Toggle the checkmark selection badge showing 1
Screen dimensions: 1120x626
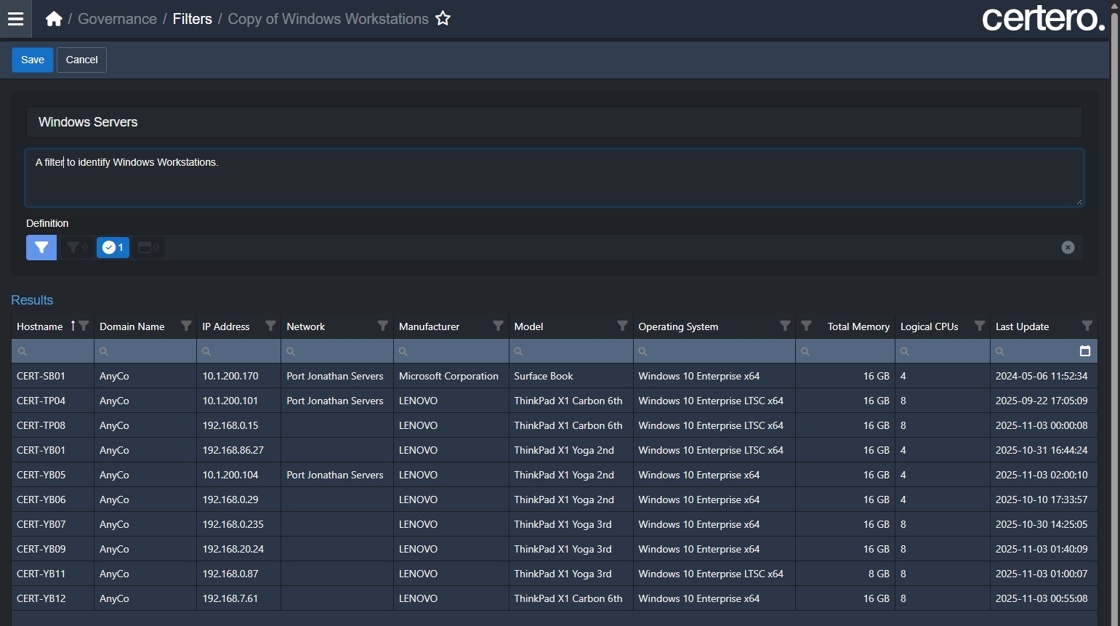click(113, 247)
